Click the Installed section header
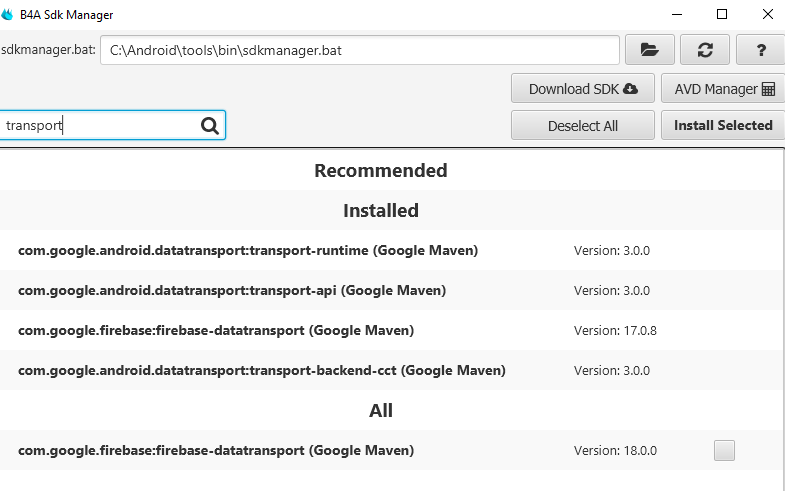This screenshot has height=491, width=785. point(381,210)
